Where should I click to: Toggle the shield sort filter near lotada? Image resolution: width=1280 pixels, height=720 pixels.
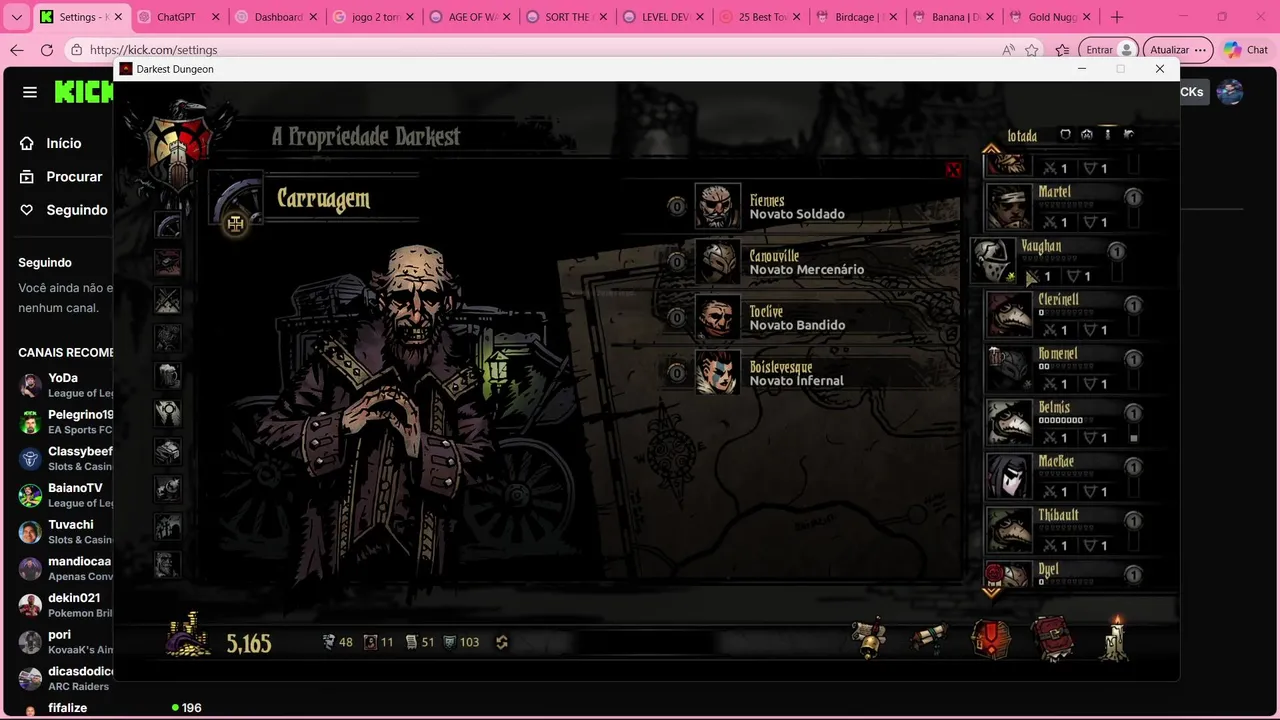click(1065, 134)
